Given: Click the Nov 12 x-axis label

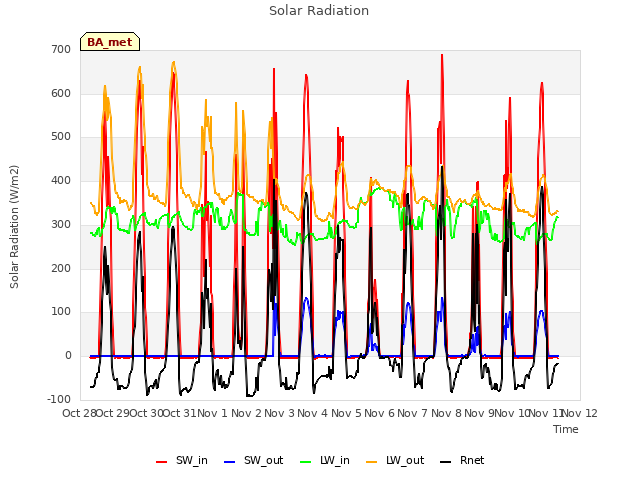Looking at the screenshot, I should pyautogui.click(x=580, y=413).
